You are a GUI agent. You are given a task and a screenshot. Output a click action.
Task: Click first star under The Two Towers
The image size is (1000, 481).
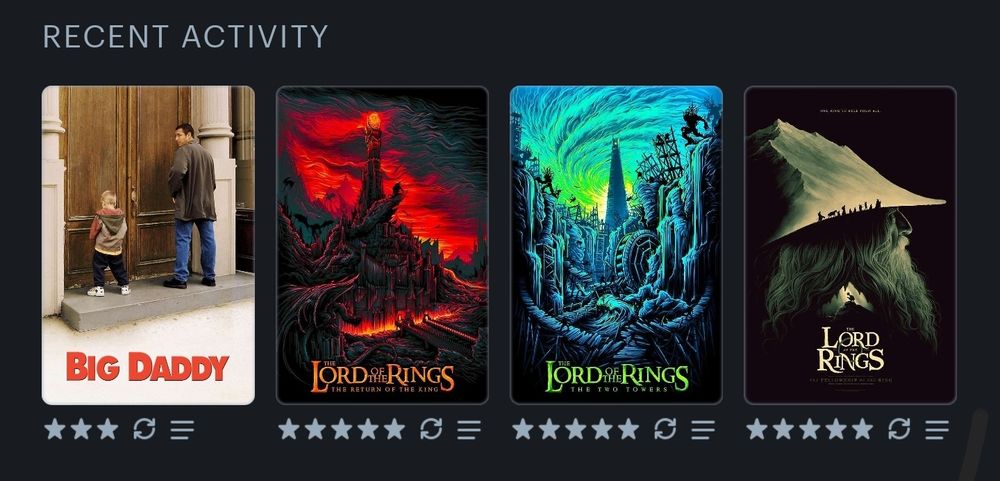[x=523, y=429]
